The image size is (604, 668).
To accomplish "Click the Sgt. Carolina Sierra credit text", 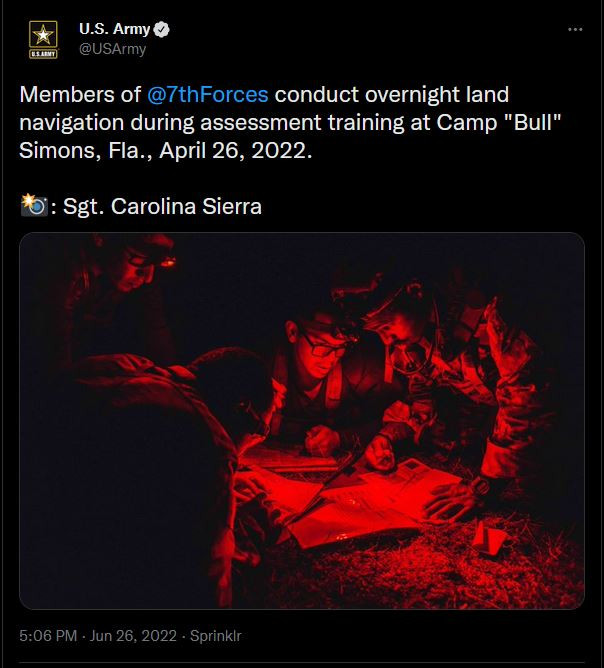I will [x=162, y=207].
